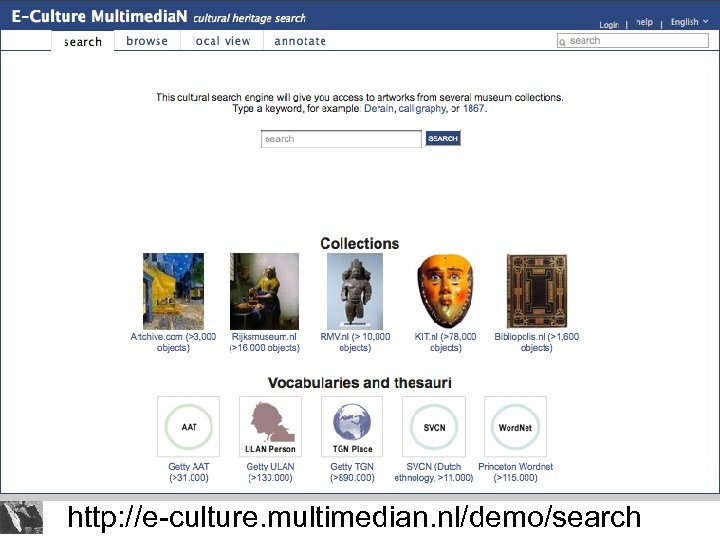Open the RMV statue thumbnail
Screen dimensions: 720x540
354,291
